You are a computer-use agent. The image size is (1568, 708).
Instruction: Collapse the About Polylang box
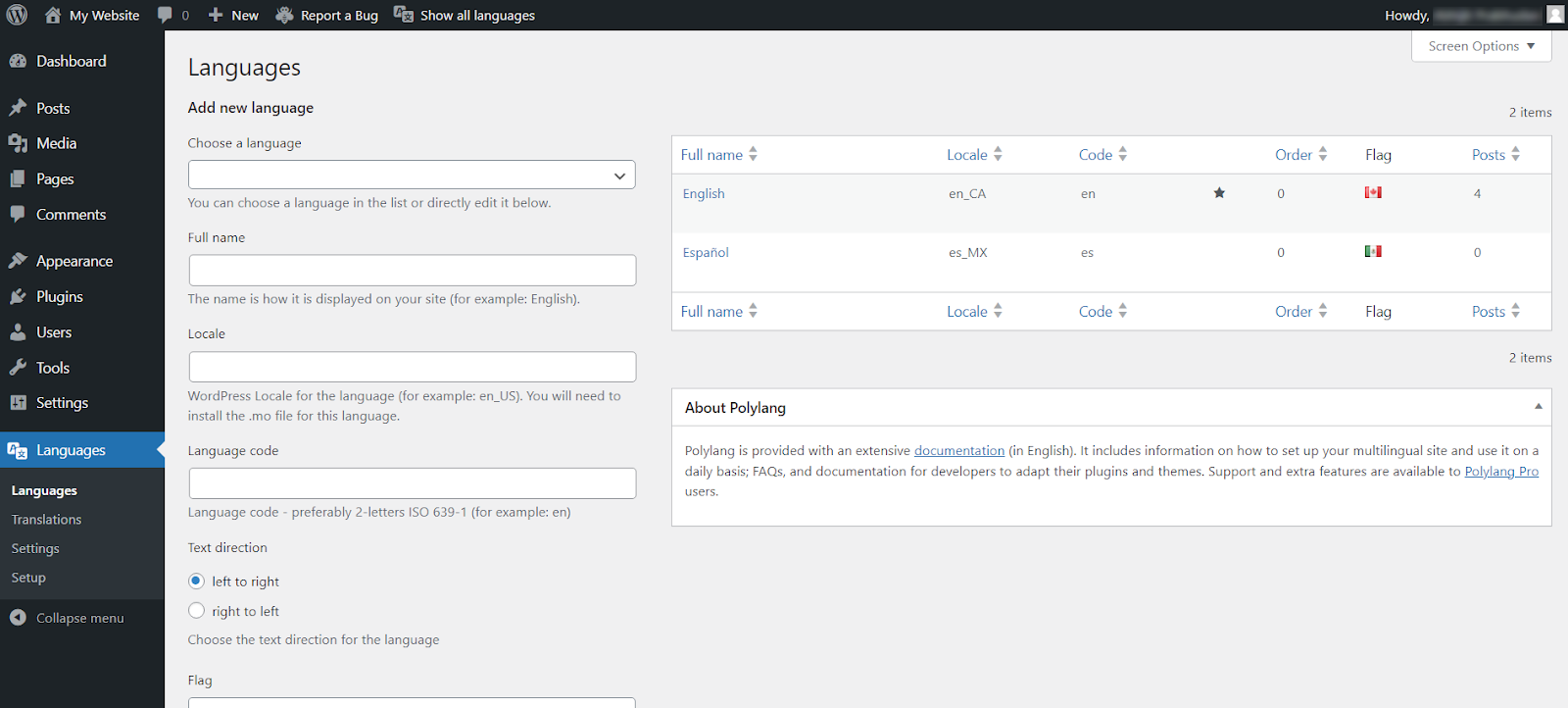tap(1538, 406)
